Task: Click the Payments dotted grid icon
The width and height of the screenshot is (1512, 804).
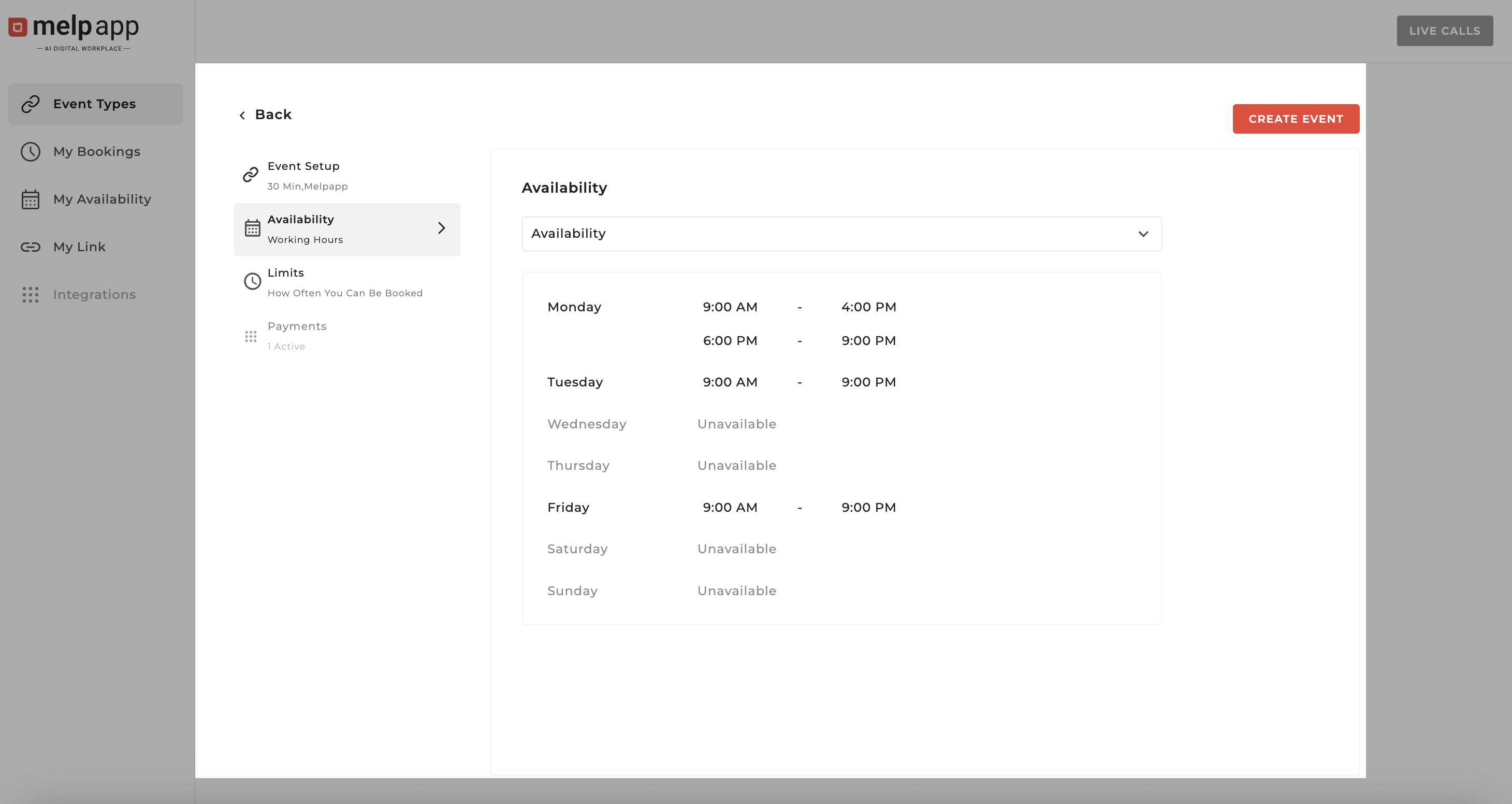Action: tap(251, 336)
